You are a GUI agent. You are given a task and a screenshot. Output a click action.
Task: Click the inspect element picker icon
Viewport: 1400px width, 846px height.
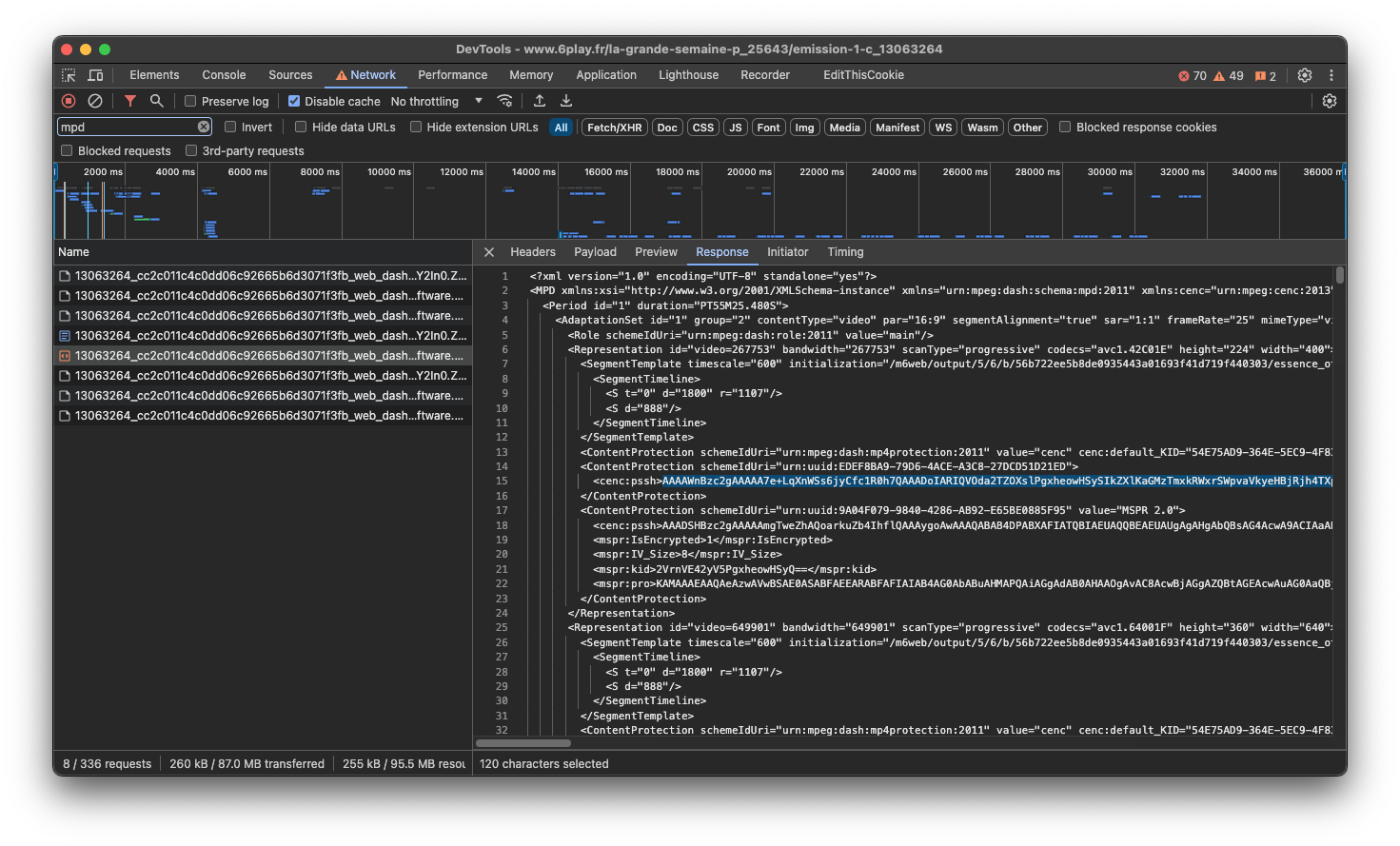click(x=69, y=75)
